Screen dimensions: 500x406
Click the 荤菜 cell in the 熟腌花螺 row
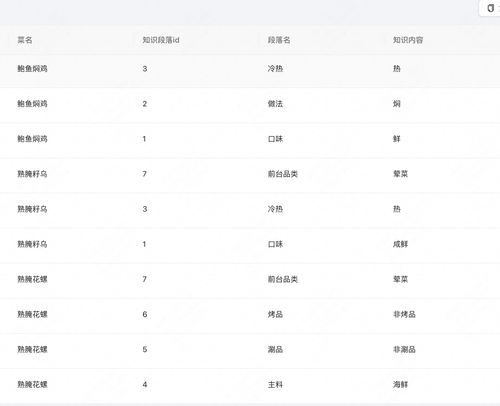click(x=400, y=279)
